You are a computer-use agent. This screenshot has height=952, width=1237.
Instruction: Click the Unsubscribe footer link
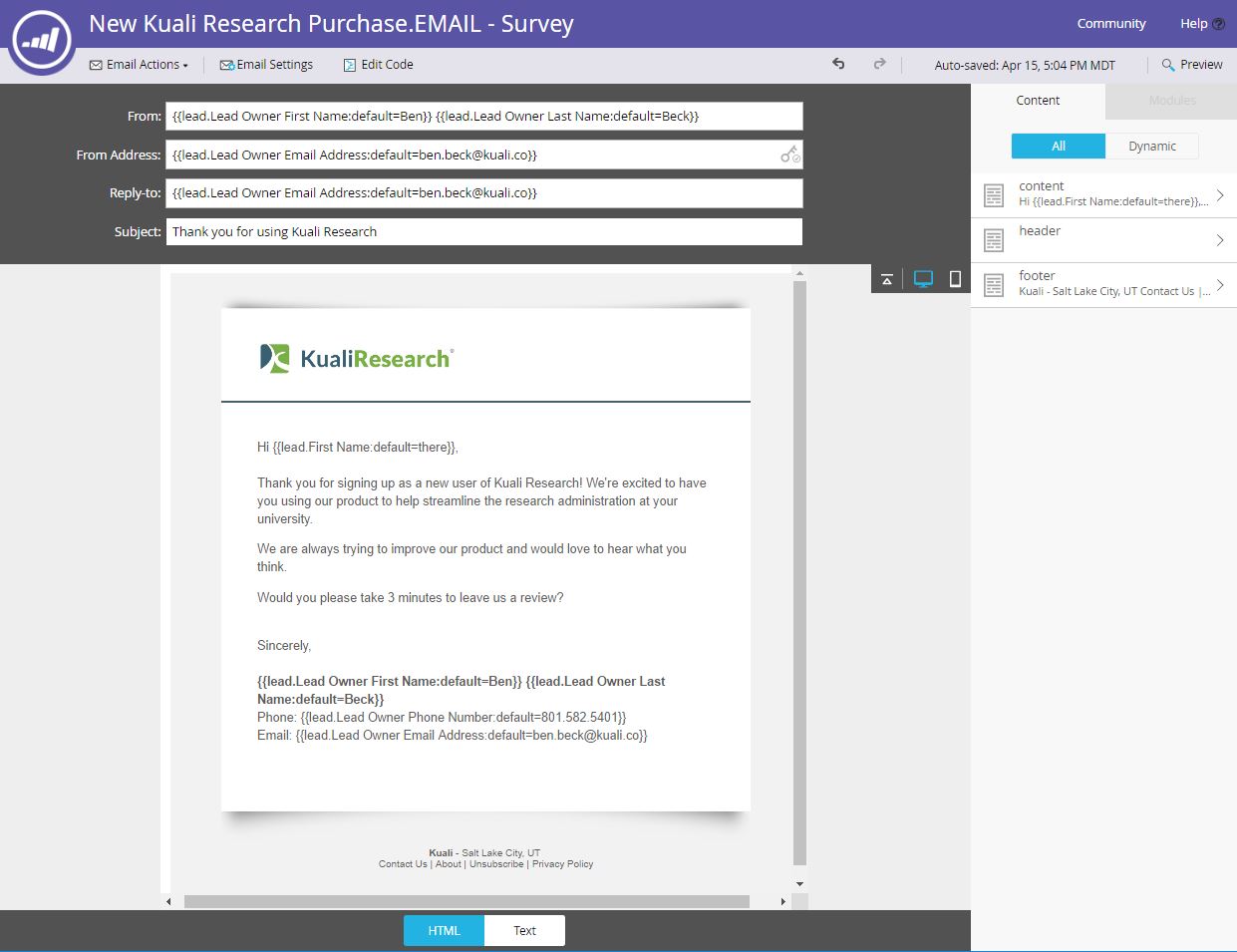point(496,864)
